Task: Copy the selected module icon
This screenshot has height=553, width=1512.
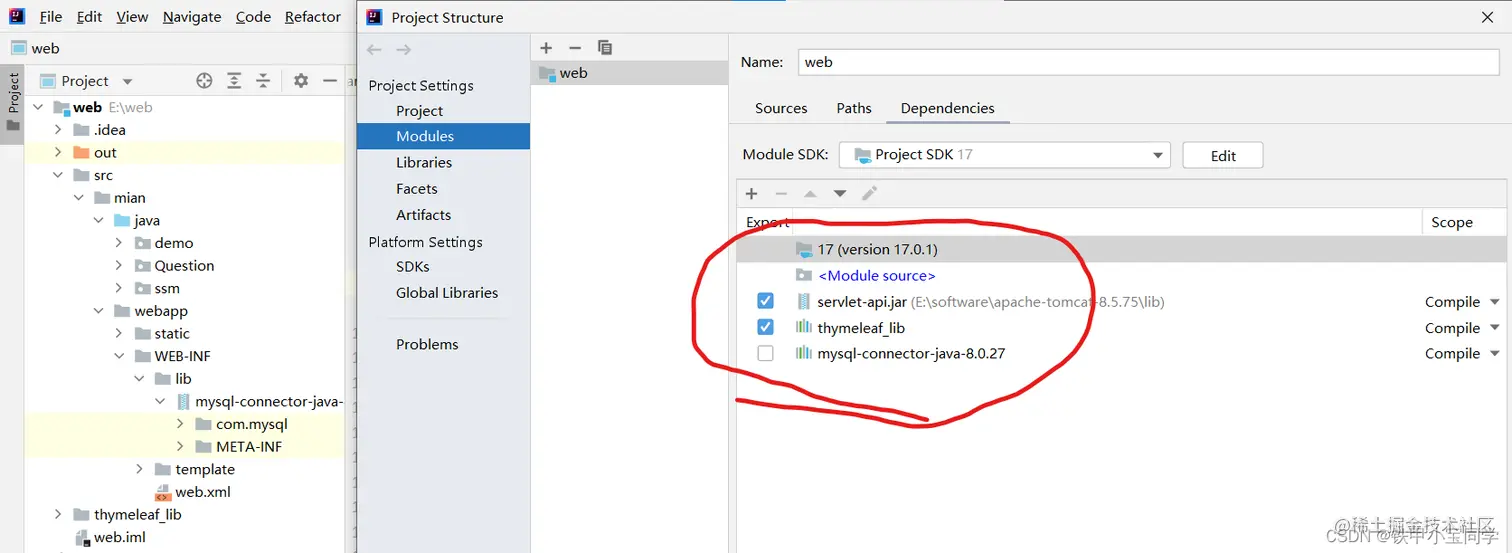Action: pyautogui.click(x=604, y=48)
